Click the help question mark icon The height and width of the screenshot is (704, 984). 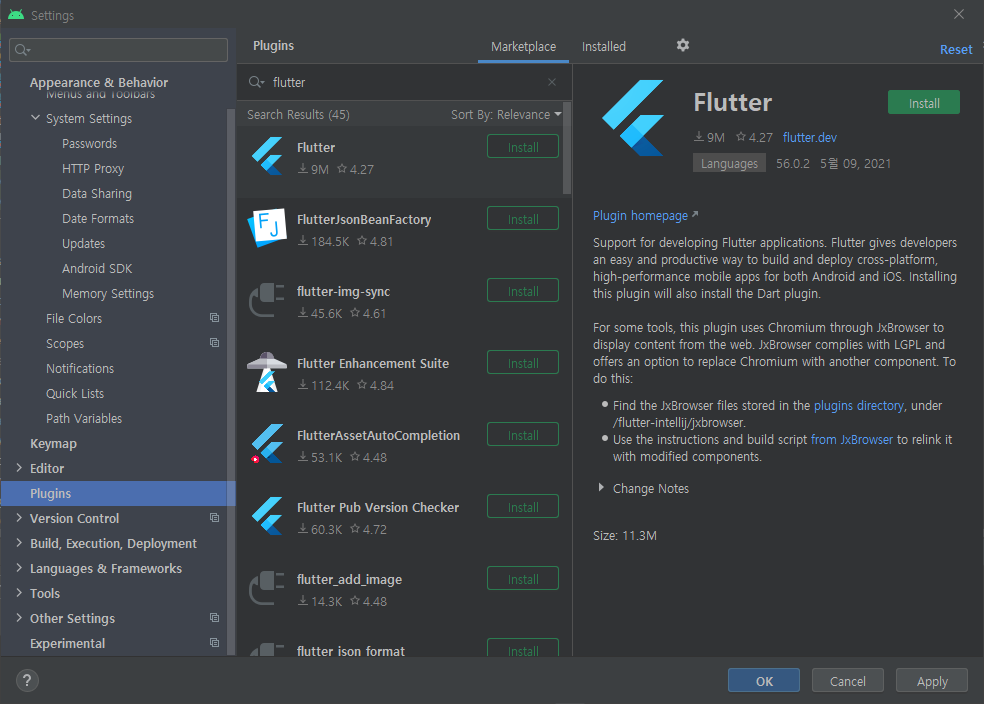[27, 681]
